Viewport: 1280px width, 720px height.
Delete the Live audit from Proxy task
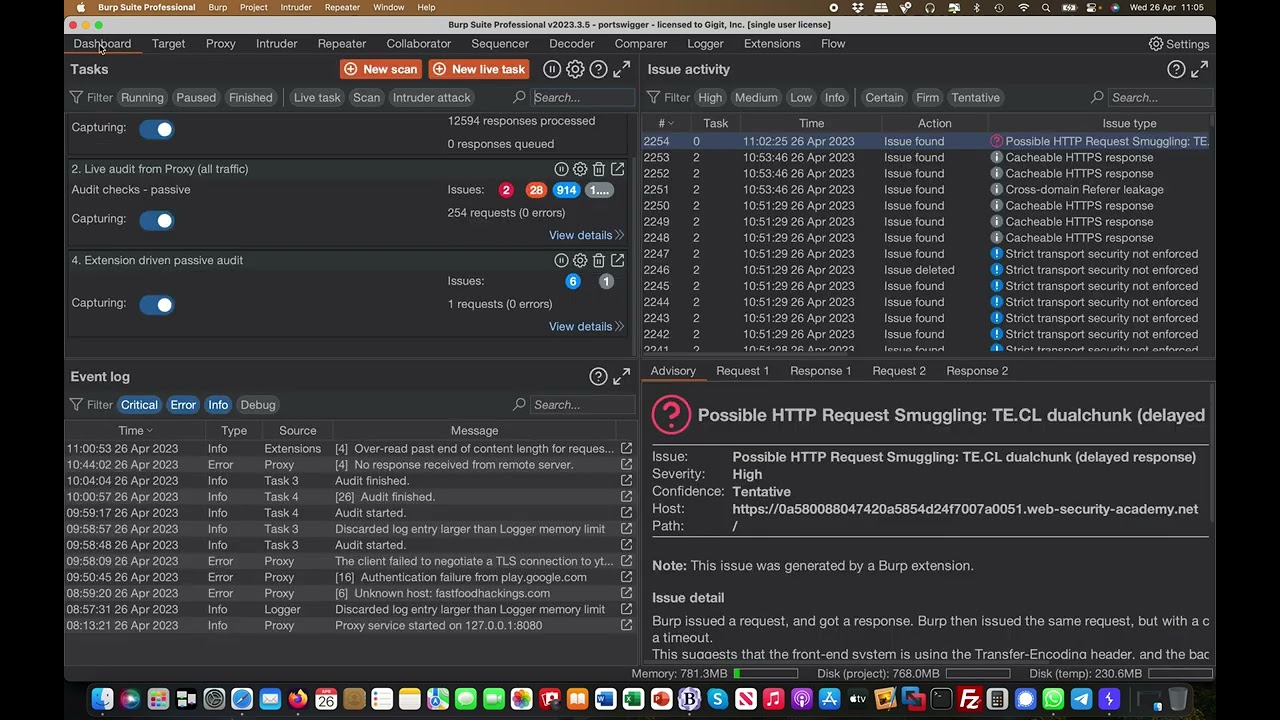(x=599, y=169)
